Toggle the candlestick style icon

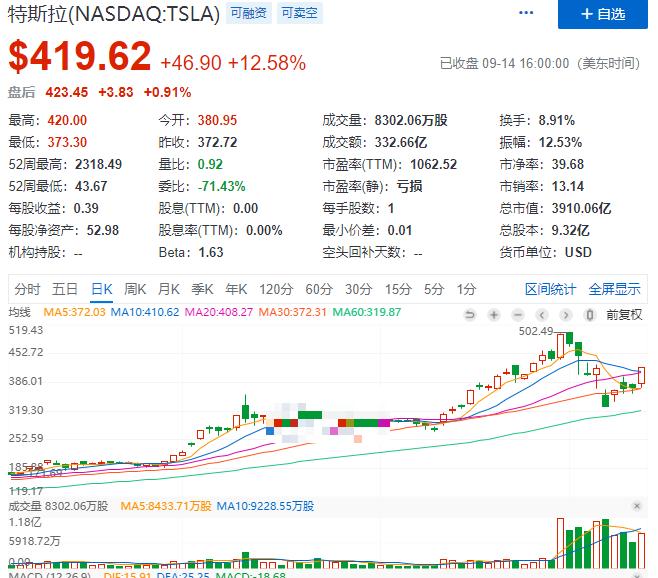point(590,314)
